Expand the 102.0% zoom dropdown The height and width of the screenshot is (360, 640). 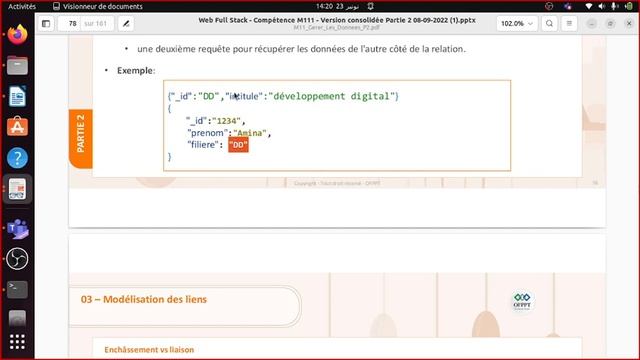click(517, 24)
